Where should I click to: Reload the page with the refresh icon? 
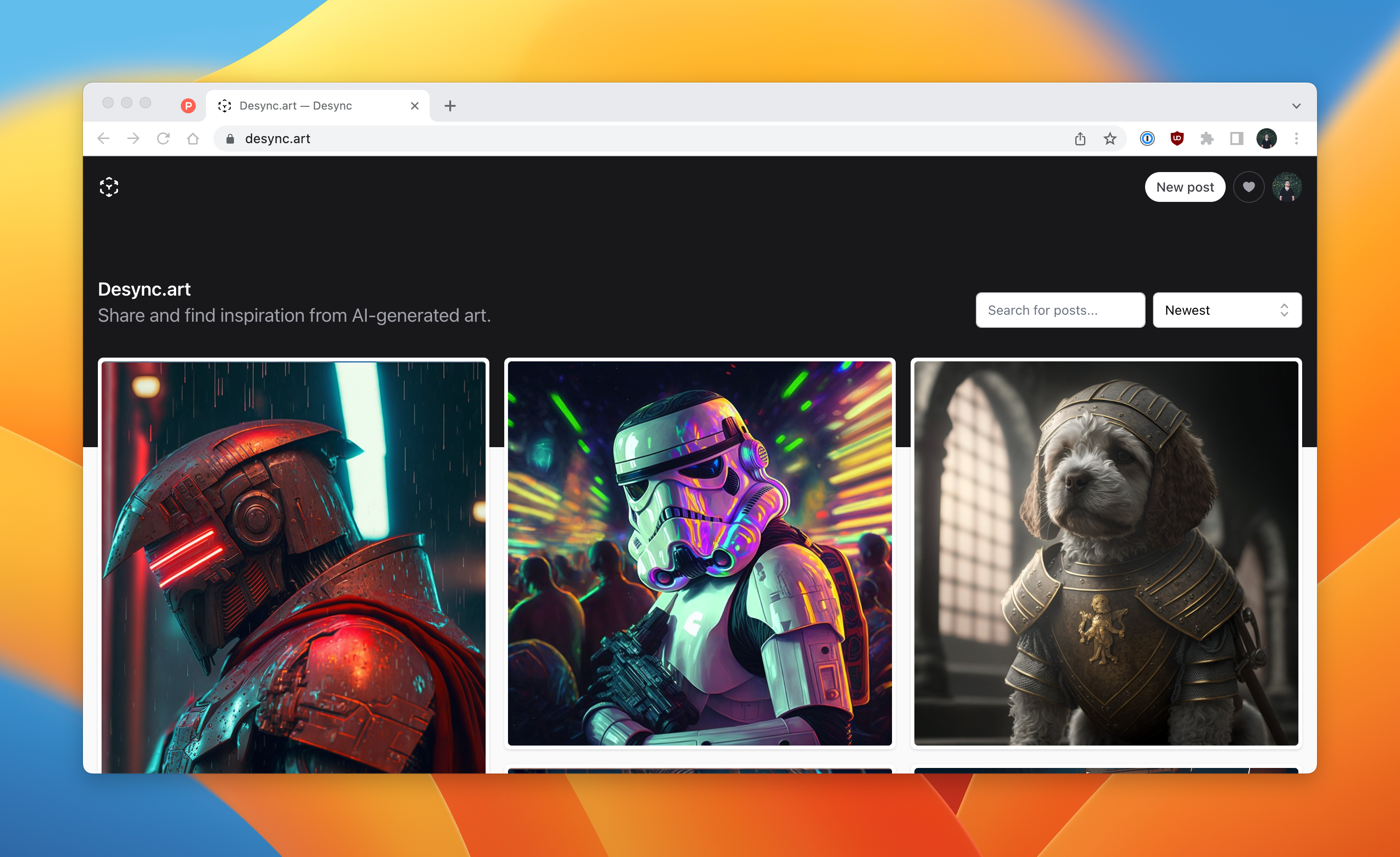pyautogui.click(x=163, y=138)
